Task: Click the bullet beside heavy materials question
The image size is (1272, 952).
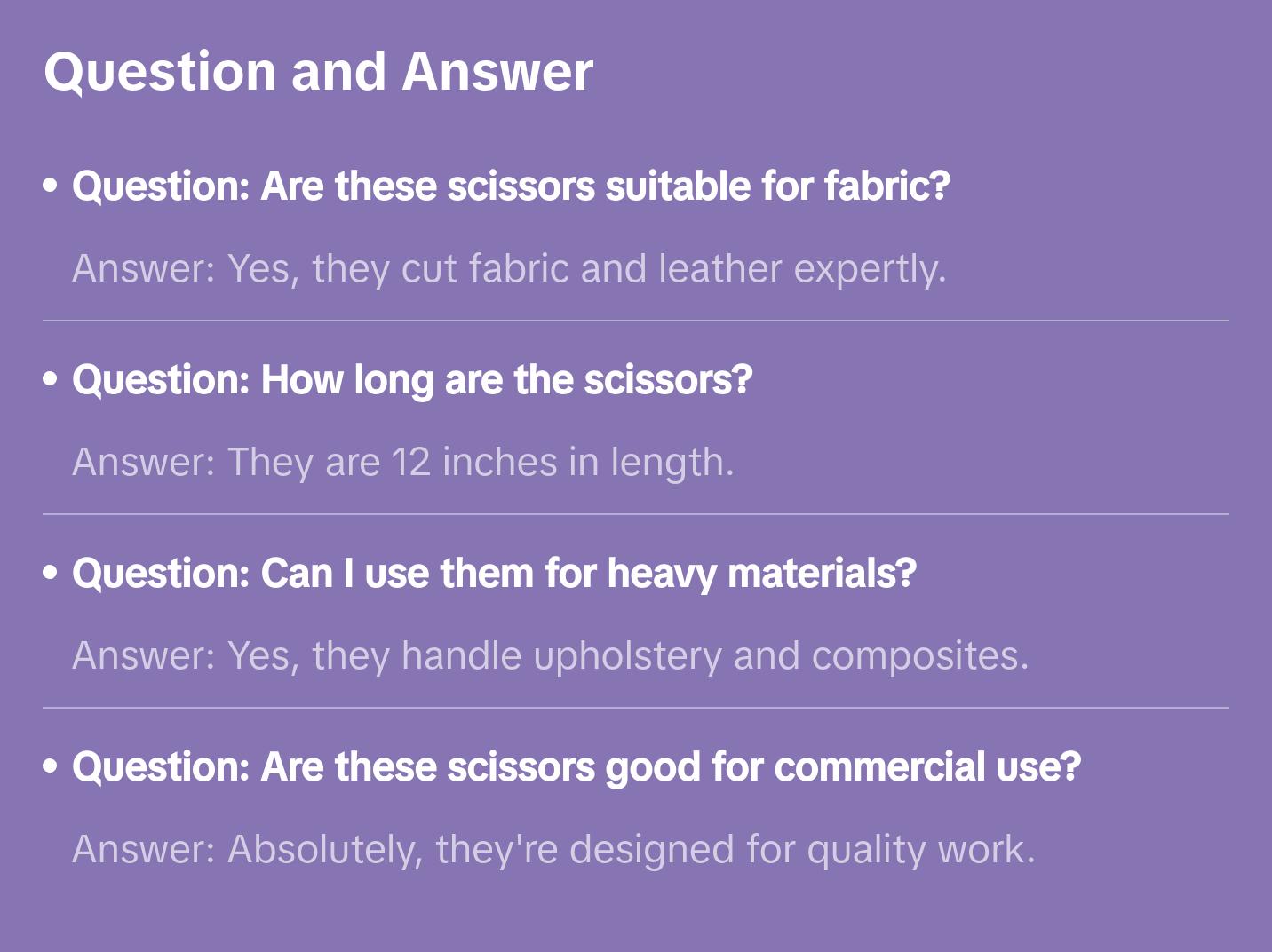Action: point(51,574)
